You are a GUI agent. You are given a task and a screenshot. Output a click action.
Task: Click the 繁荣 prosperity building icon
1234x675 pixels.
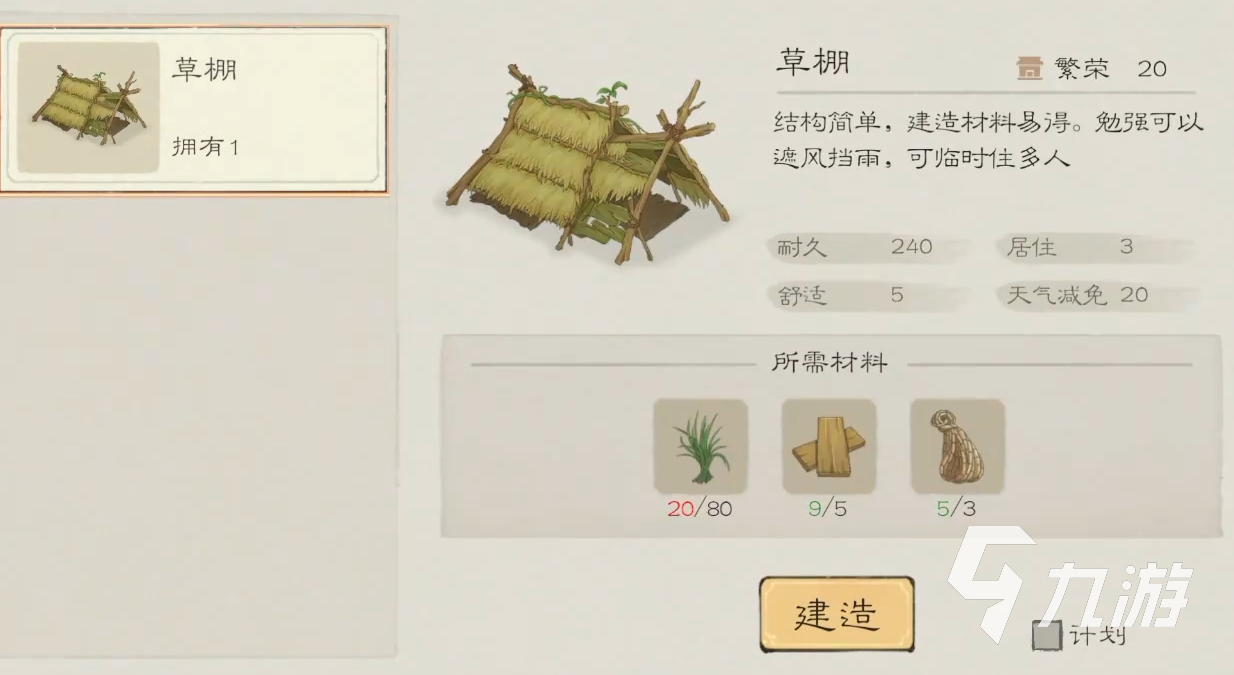point(1029,68)
